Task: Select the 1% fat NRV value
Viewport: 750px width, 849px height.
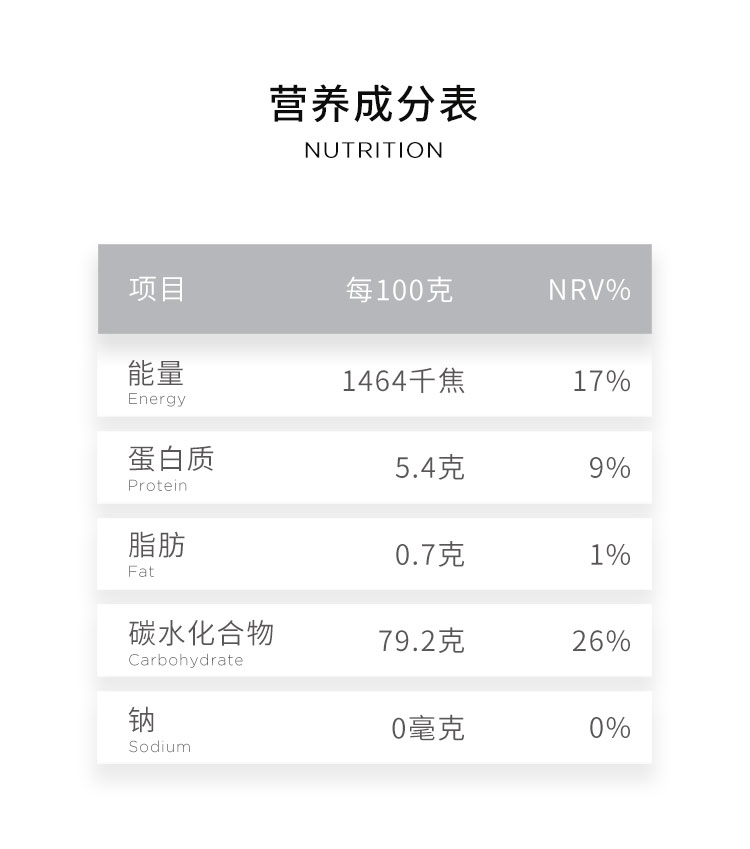Action: point(609,555)
